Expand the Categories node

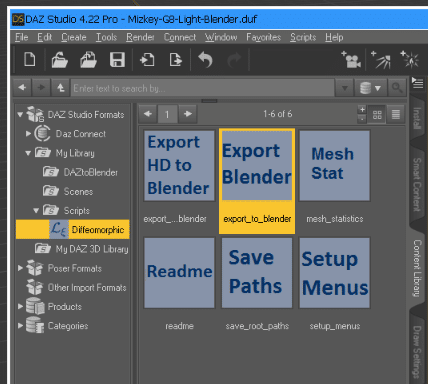20,326
